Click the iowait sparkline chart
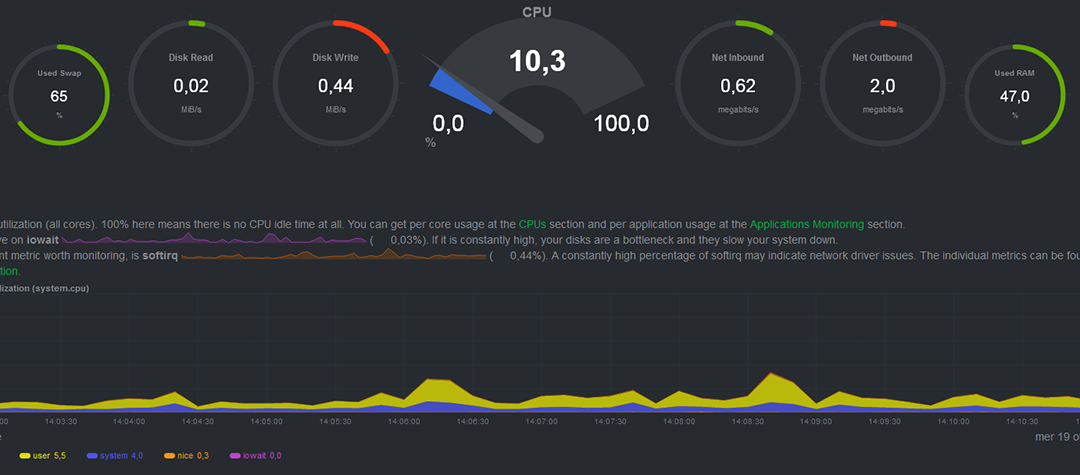 [x=214, y=238]
